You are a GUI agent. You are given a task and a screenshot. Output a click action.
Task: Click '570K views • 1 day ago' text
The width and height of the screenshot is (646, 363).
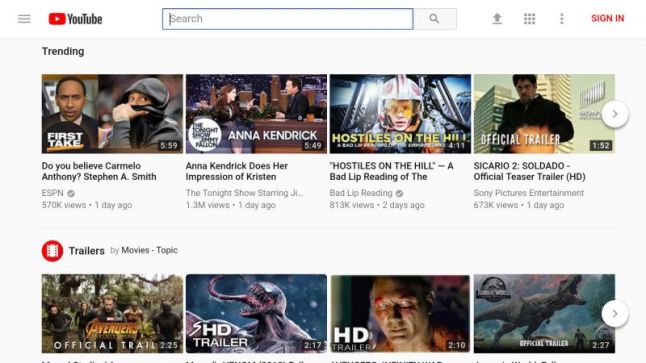click(x=87, y=205)
